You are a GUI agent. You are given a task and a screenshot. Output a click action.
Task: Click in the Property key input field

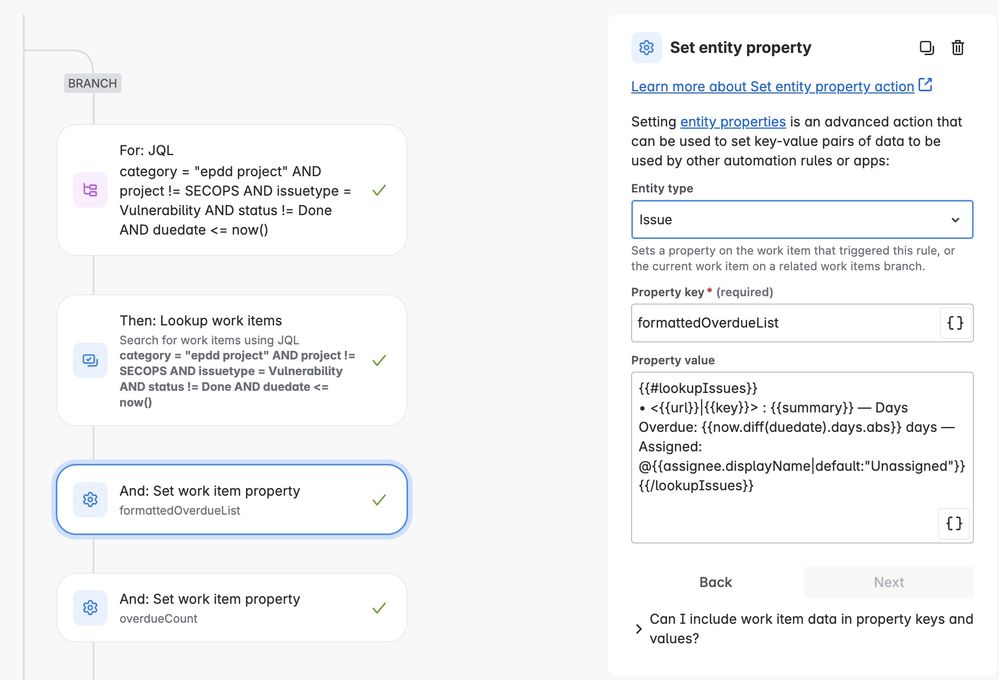pyautogui.click(x=785, y=323)
